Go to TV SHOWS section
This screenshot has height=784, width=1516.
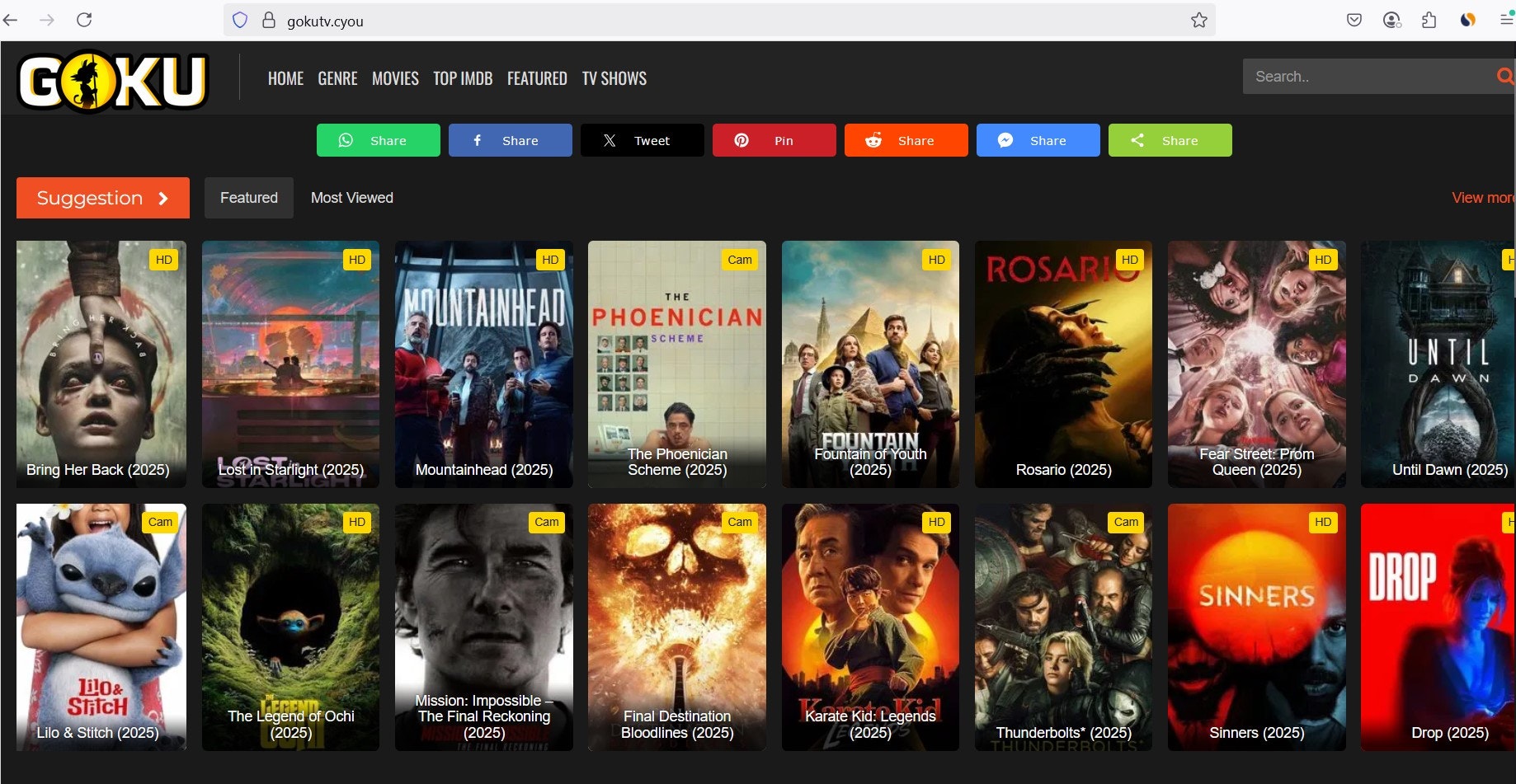click(614, 78)
